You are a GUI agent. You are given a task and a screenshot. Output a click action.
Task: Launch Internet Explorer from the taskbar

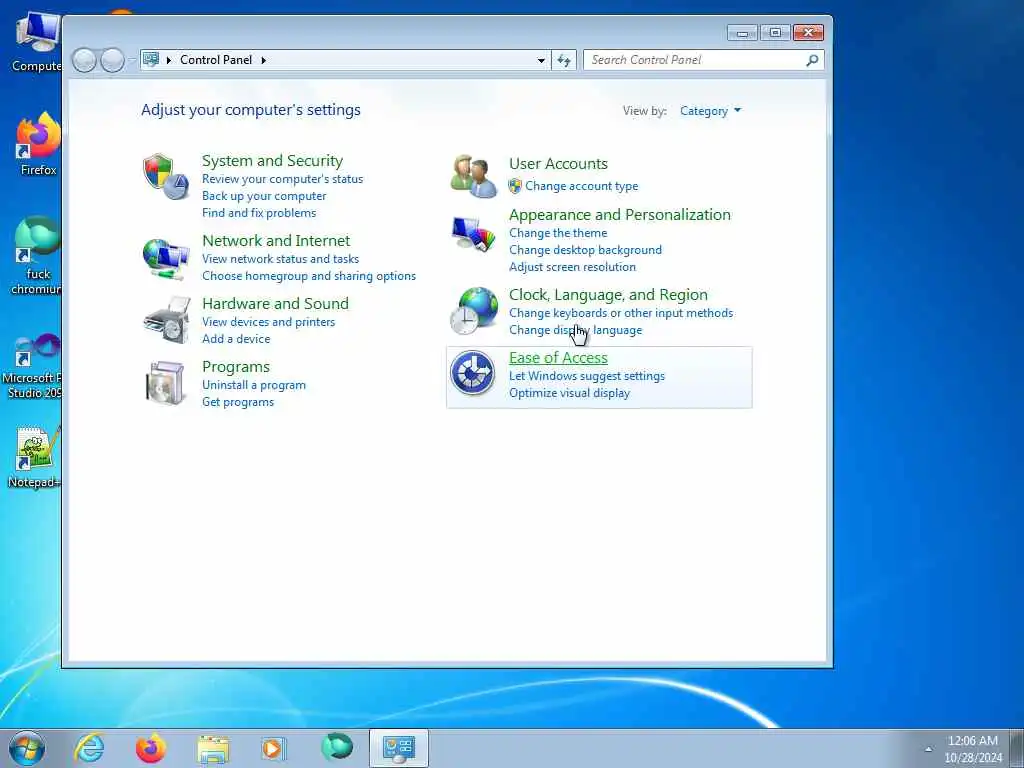pyautogui.click(x=89, y=748)
